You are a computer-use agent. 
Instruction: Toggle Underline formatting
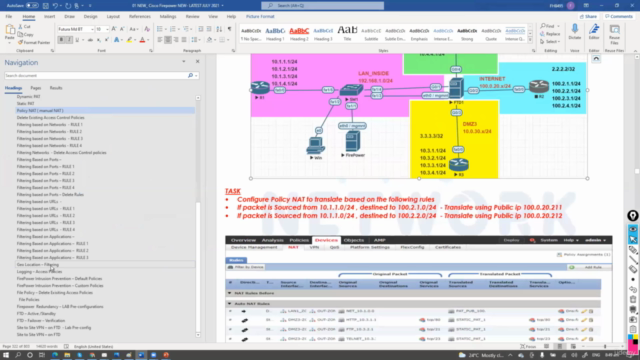point(77,40)
